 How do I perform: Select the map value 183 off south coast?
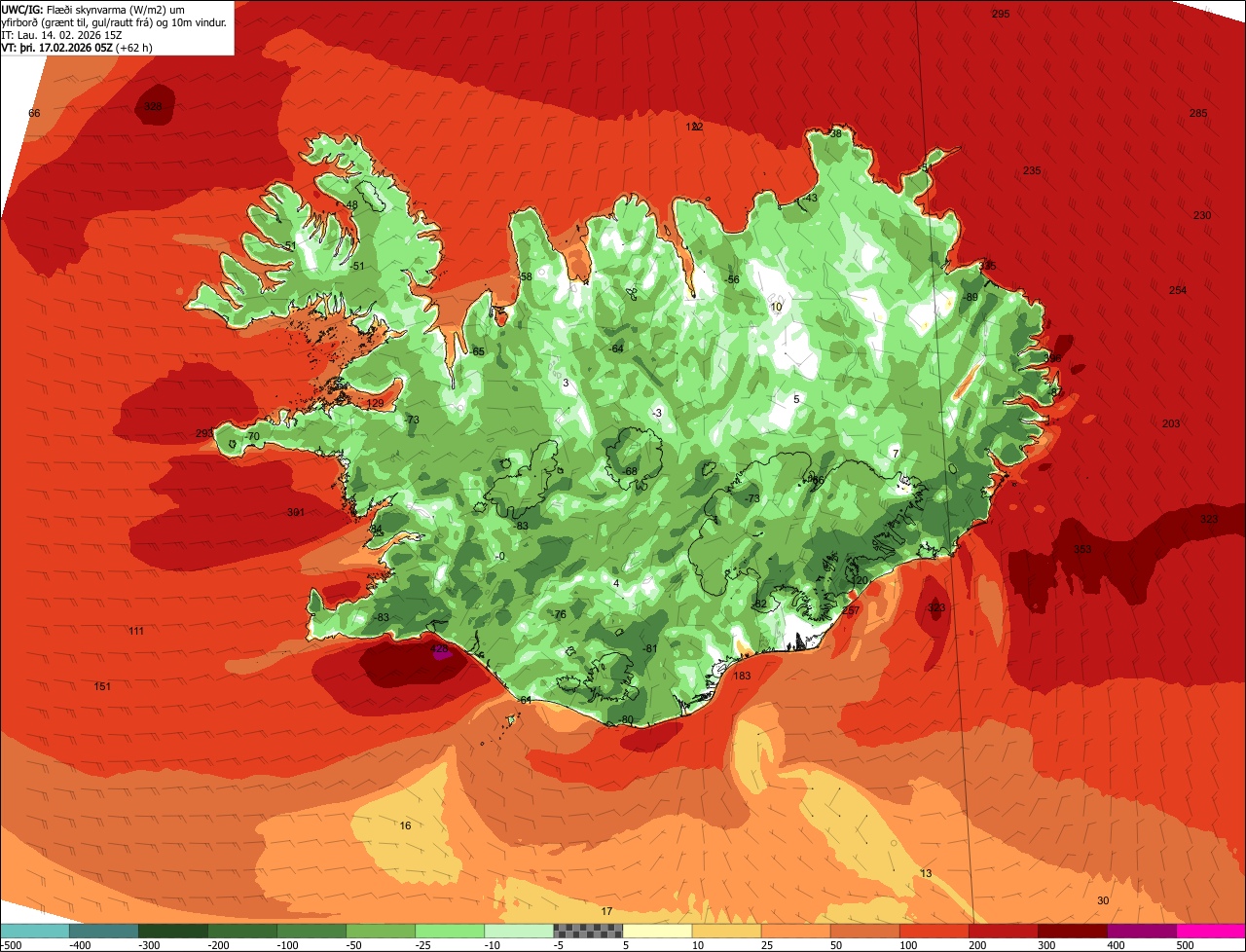742,677
